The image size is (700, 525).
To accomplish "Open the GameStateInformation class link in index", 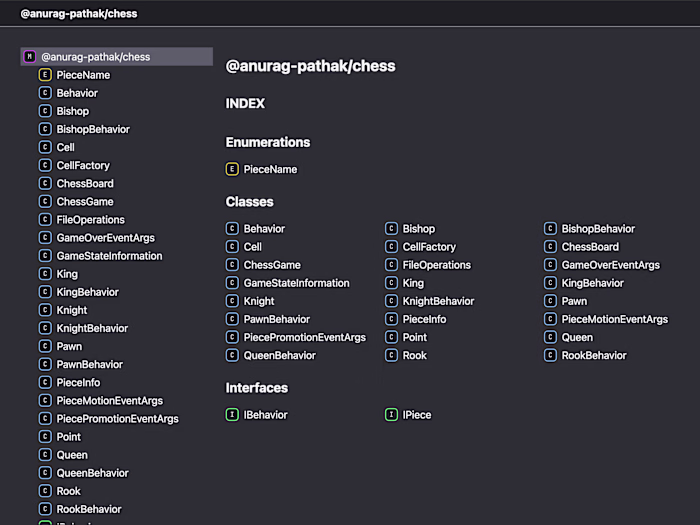I will pyautogui.click(x=296, y=283).
